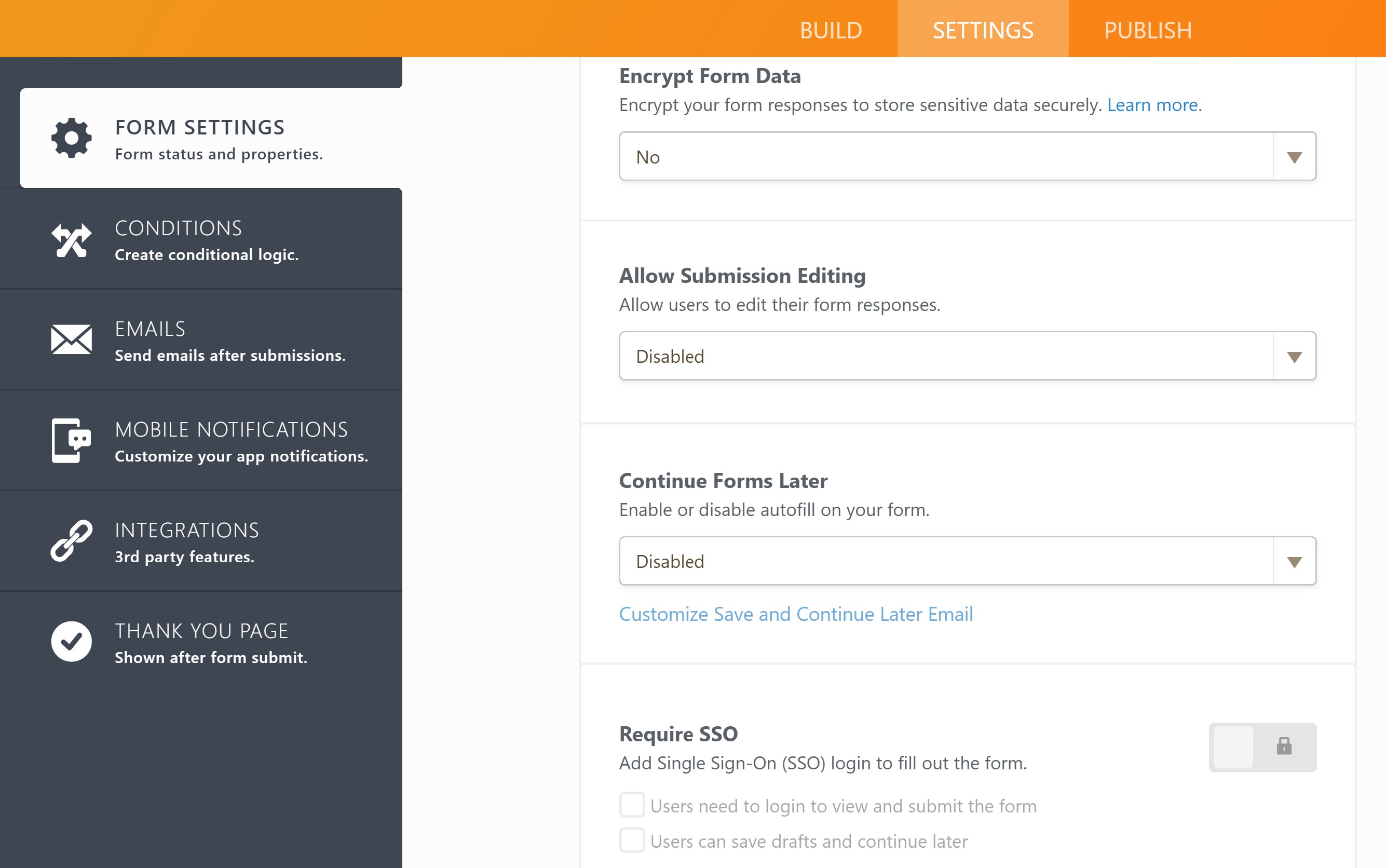This screenshot has height=868, width=1386.
Task: Click the Conditions crossed-arrows icon
Action: pyautogui.click(x=71, y=239)
